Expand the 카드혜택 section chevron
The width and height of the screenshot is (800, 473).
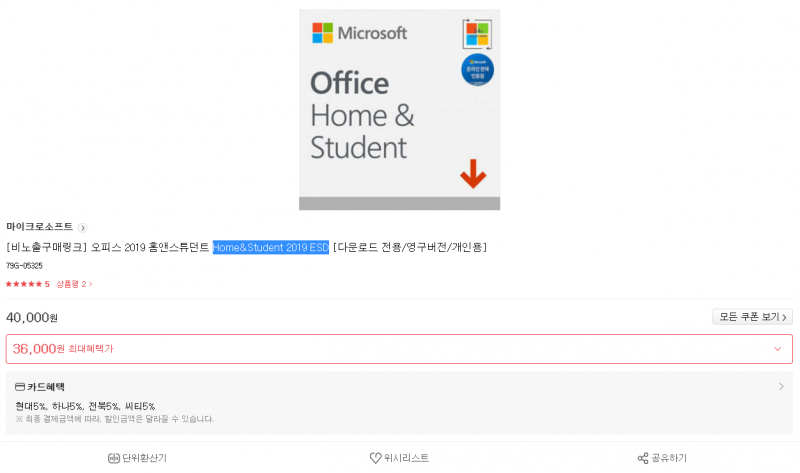point(781,387)
